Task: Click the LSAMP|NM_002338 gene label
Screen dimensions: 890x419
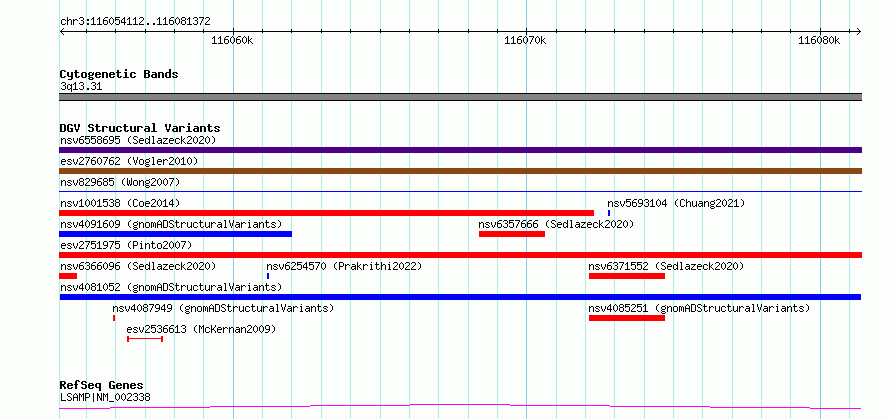Action: tap(105, 397)
